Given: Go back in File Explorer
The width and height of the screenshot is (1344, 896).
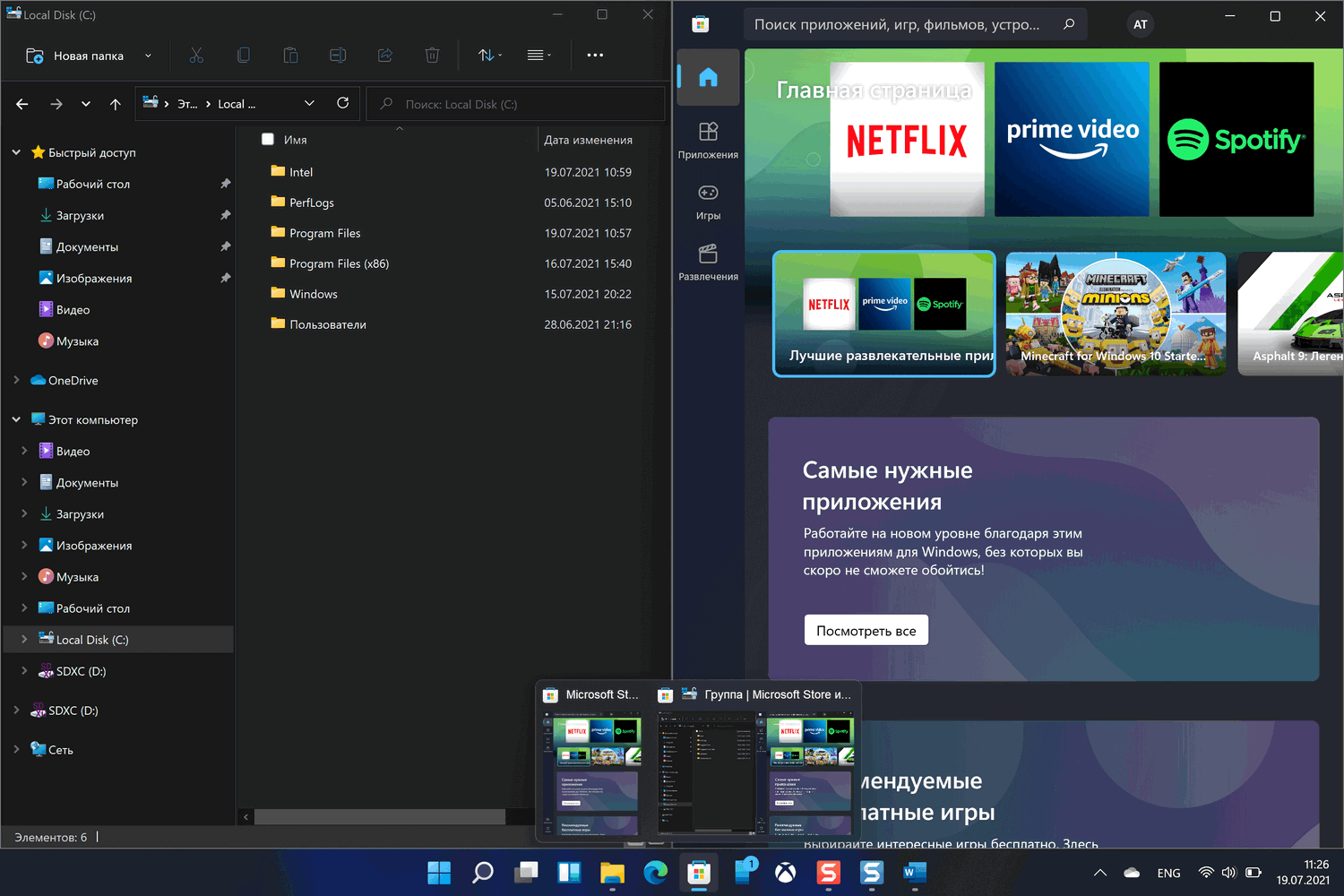Looking at the screenshot, I should pyautogui.click(x=22, y=104).
